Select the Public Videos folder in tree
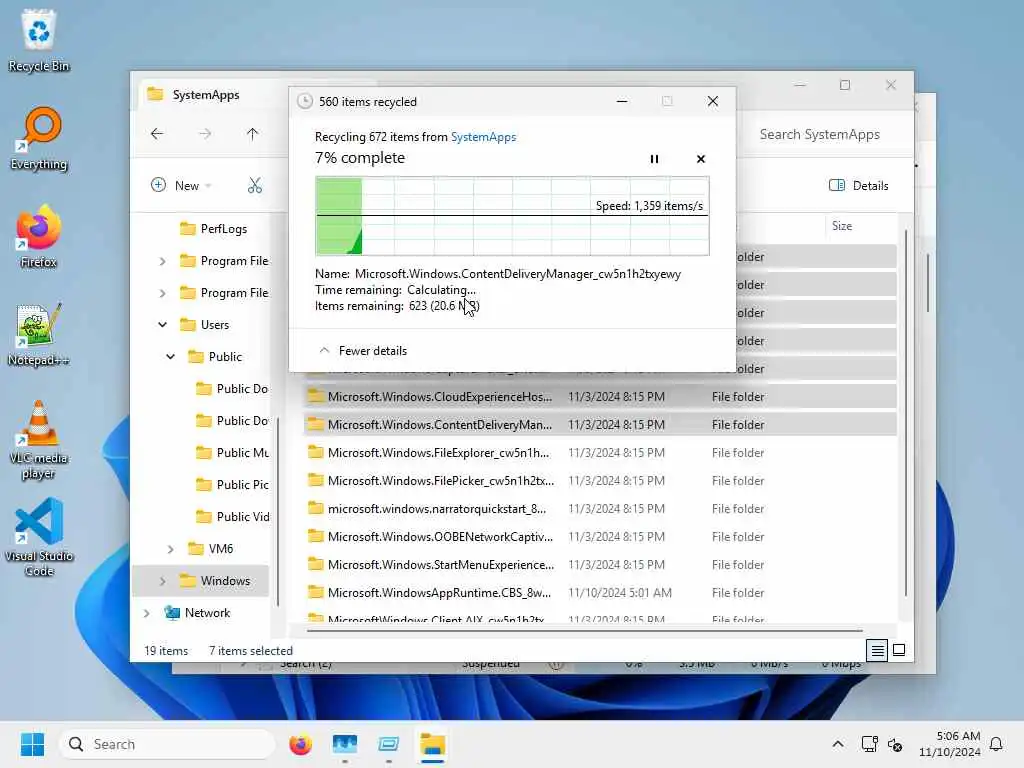 [x=232, y=517]
